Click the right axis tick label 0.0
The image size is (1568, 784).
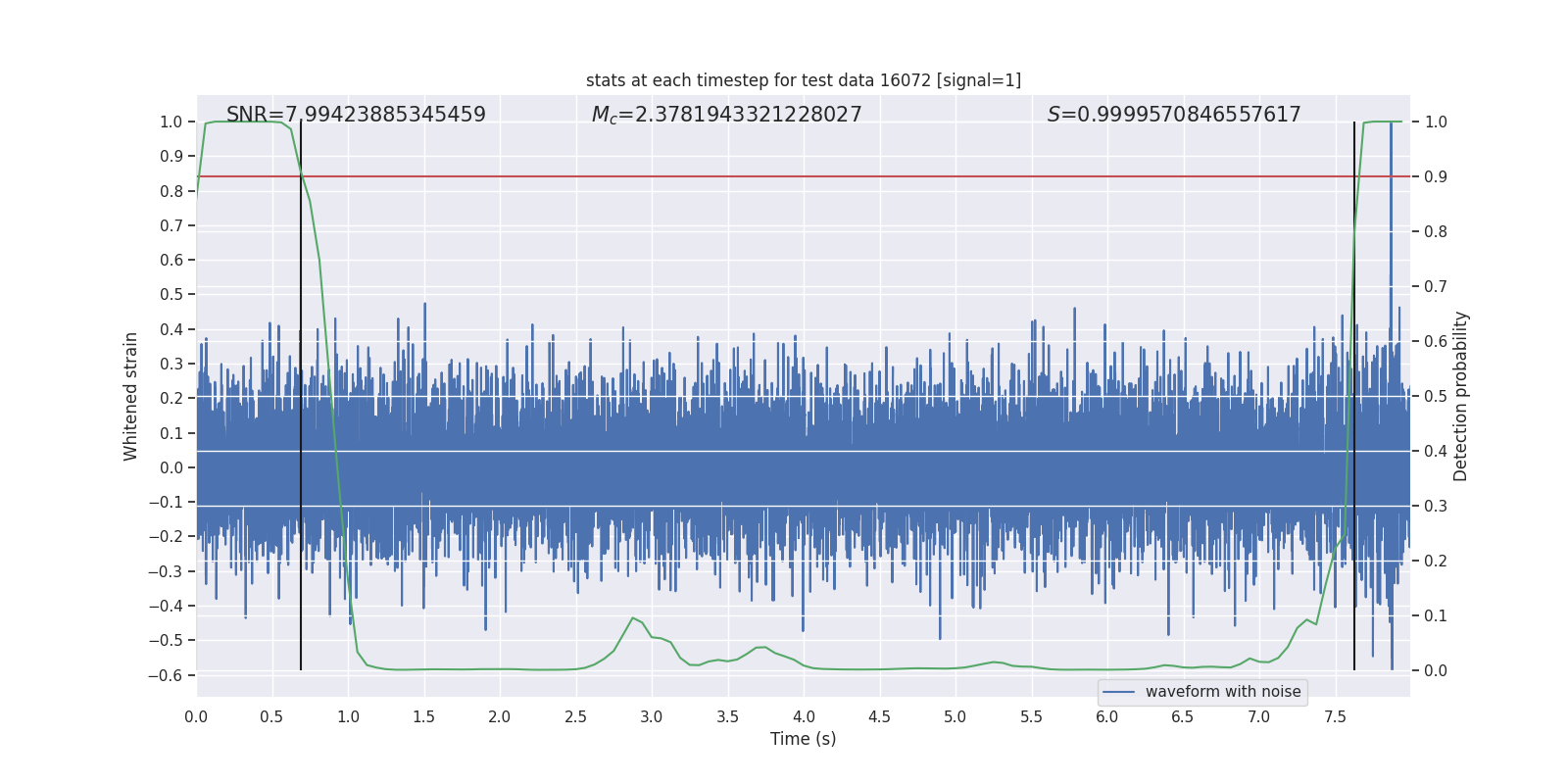tap(1436, 671)
